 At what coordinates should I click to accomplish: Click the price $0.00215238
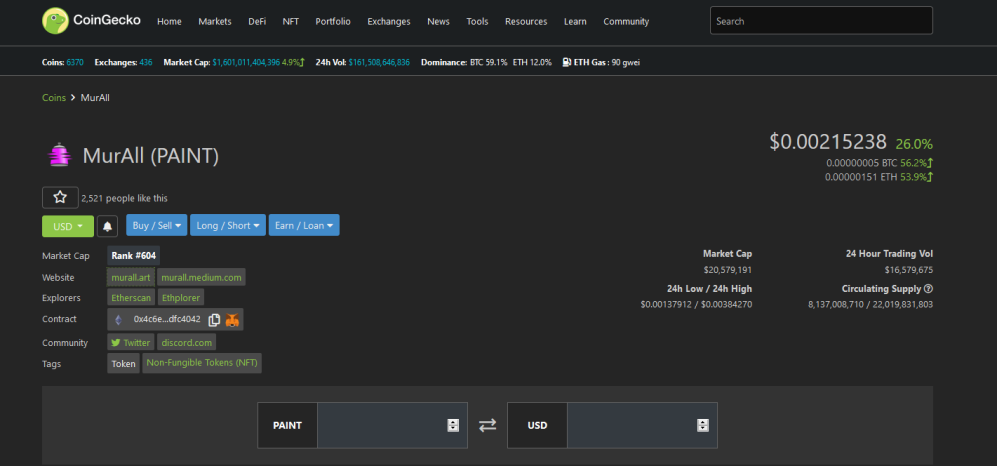coord(828,141)
